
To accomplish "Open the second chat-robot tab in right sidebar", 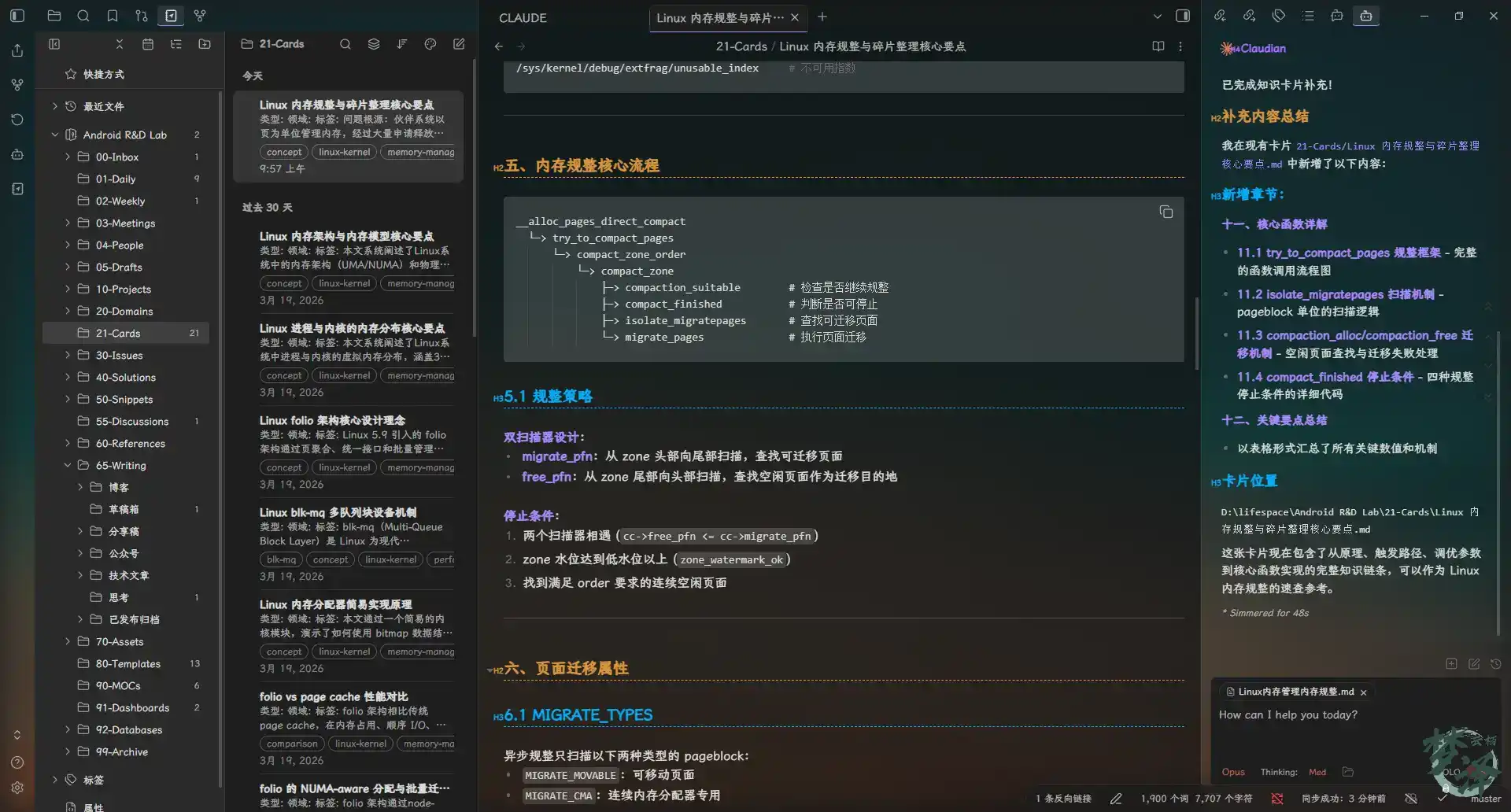I will point(1337,16).
